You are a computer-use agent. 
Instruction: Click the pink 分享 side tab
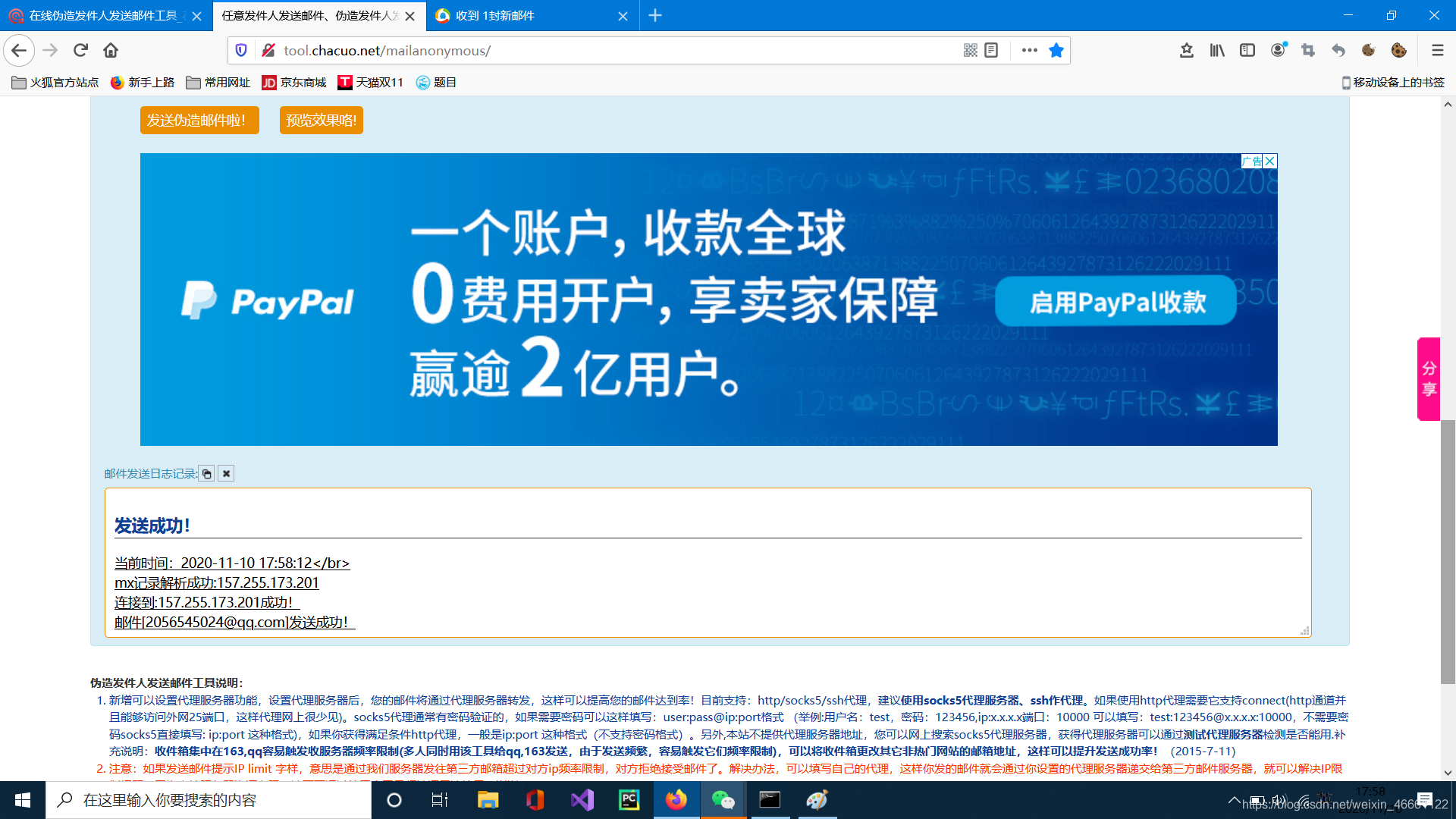click(x=1429, y=378)
